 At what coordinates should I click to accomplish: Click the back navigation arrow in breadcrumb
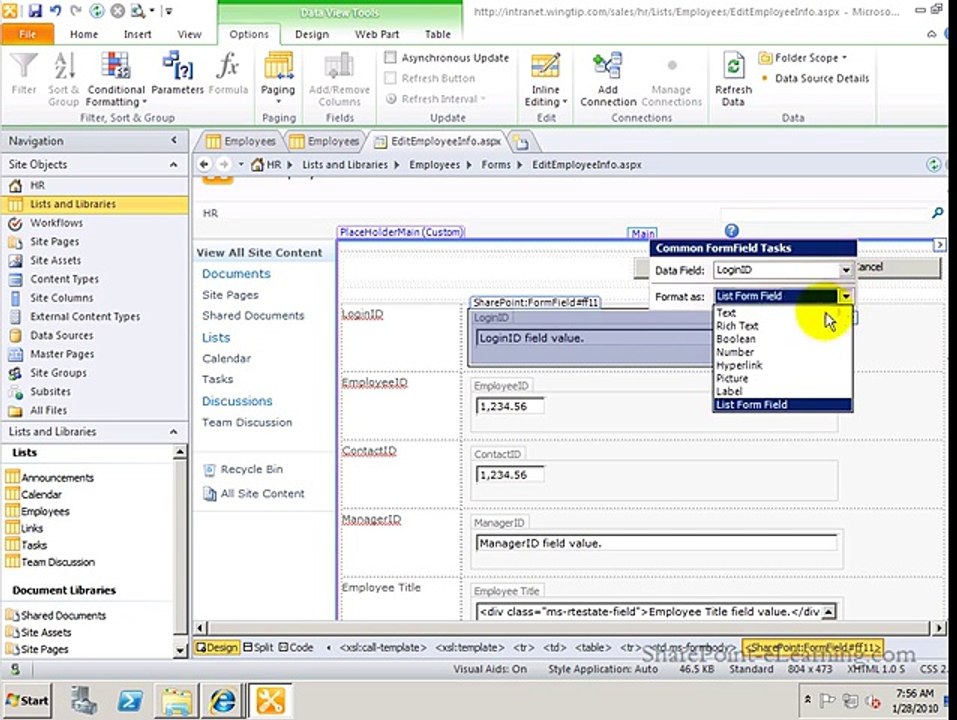pos(204,164)
